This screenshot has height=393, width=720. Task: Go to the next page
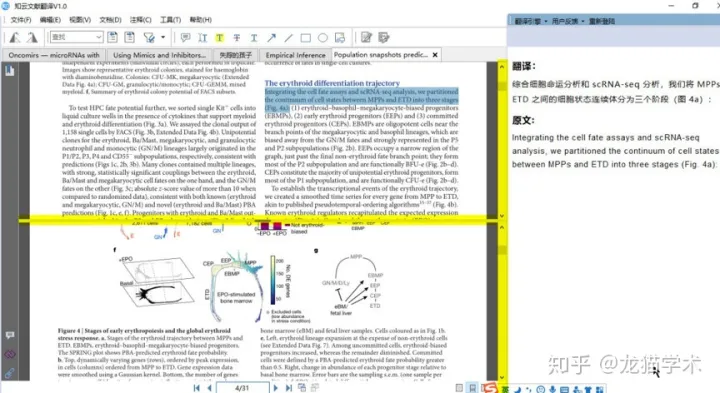click(275, 388)
